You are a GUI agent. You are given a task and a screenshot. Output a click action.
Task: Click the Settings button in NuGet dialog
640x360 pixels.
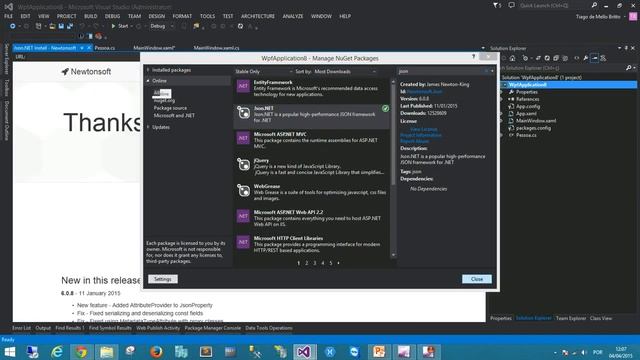(162, 279)
